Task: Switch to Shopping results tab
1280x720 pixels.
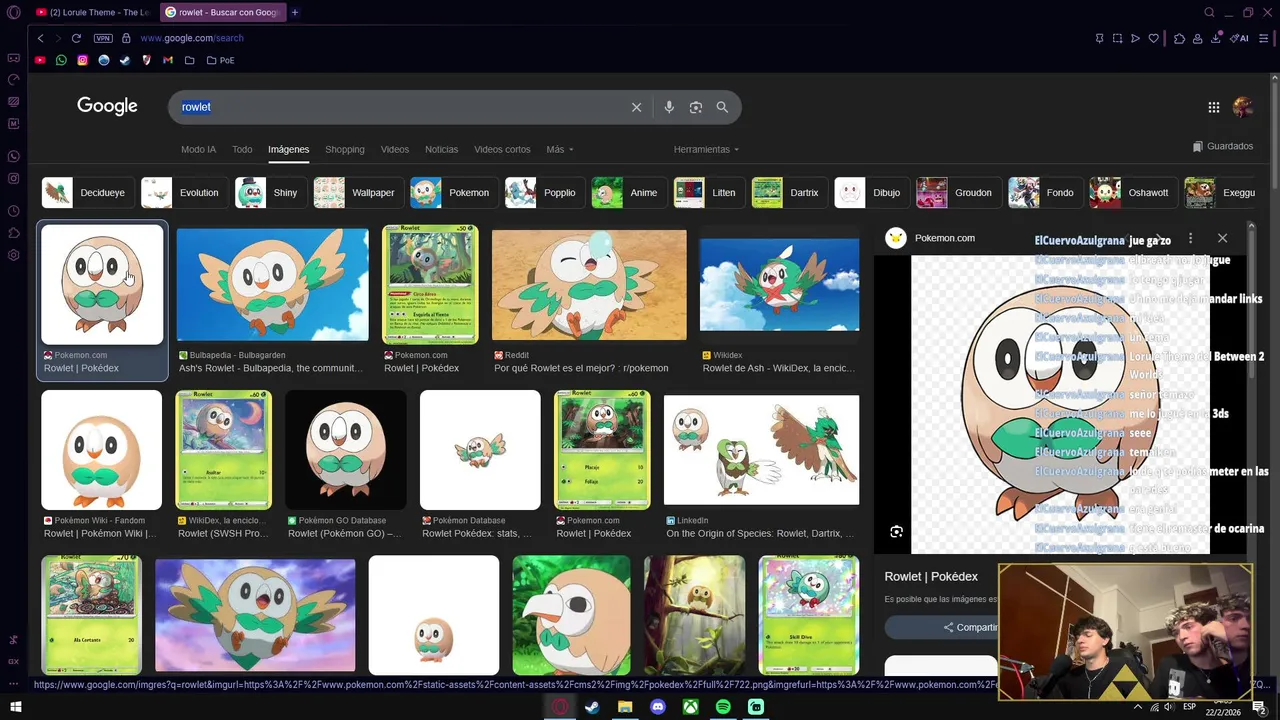Action: point(345,149)
